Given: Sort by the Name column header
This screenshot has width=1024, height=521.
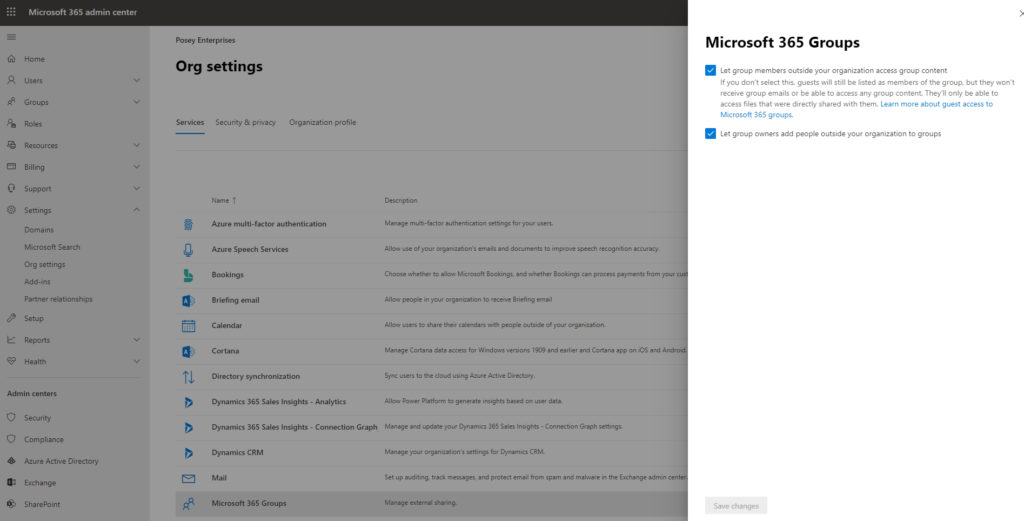Looking at the screenshot, I should [223, 200].
